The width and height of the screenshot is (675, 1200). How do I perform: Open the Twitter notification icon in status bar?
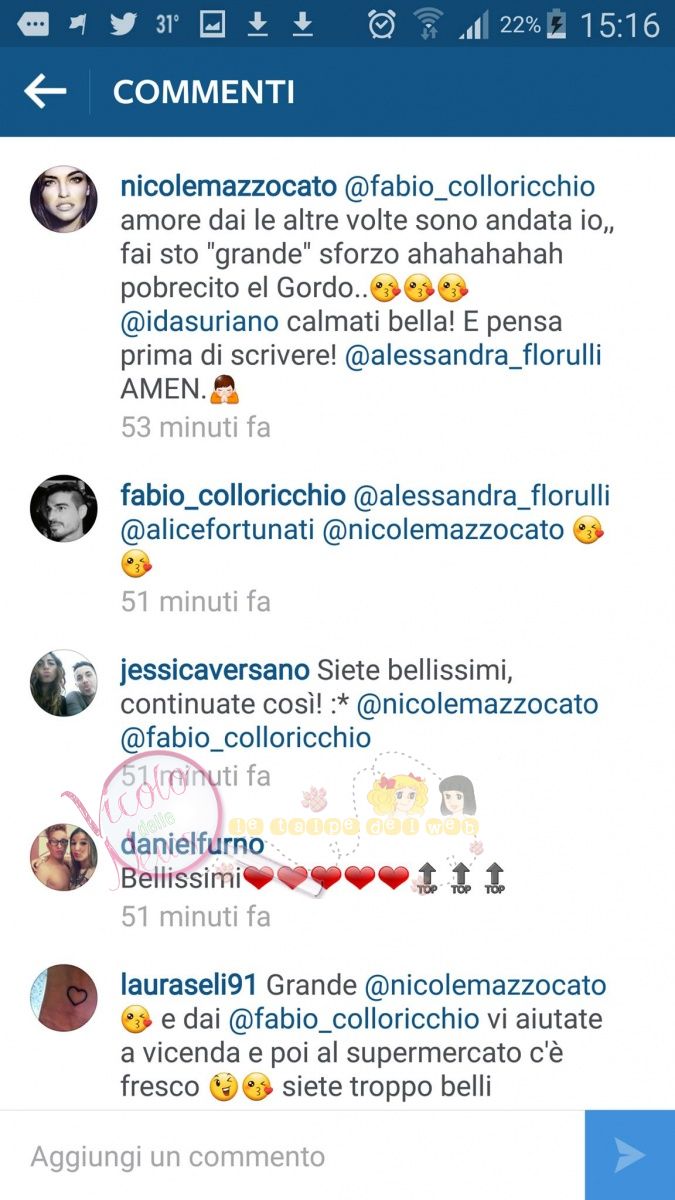coord(123,23)
